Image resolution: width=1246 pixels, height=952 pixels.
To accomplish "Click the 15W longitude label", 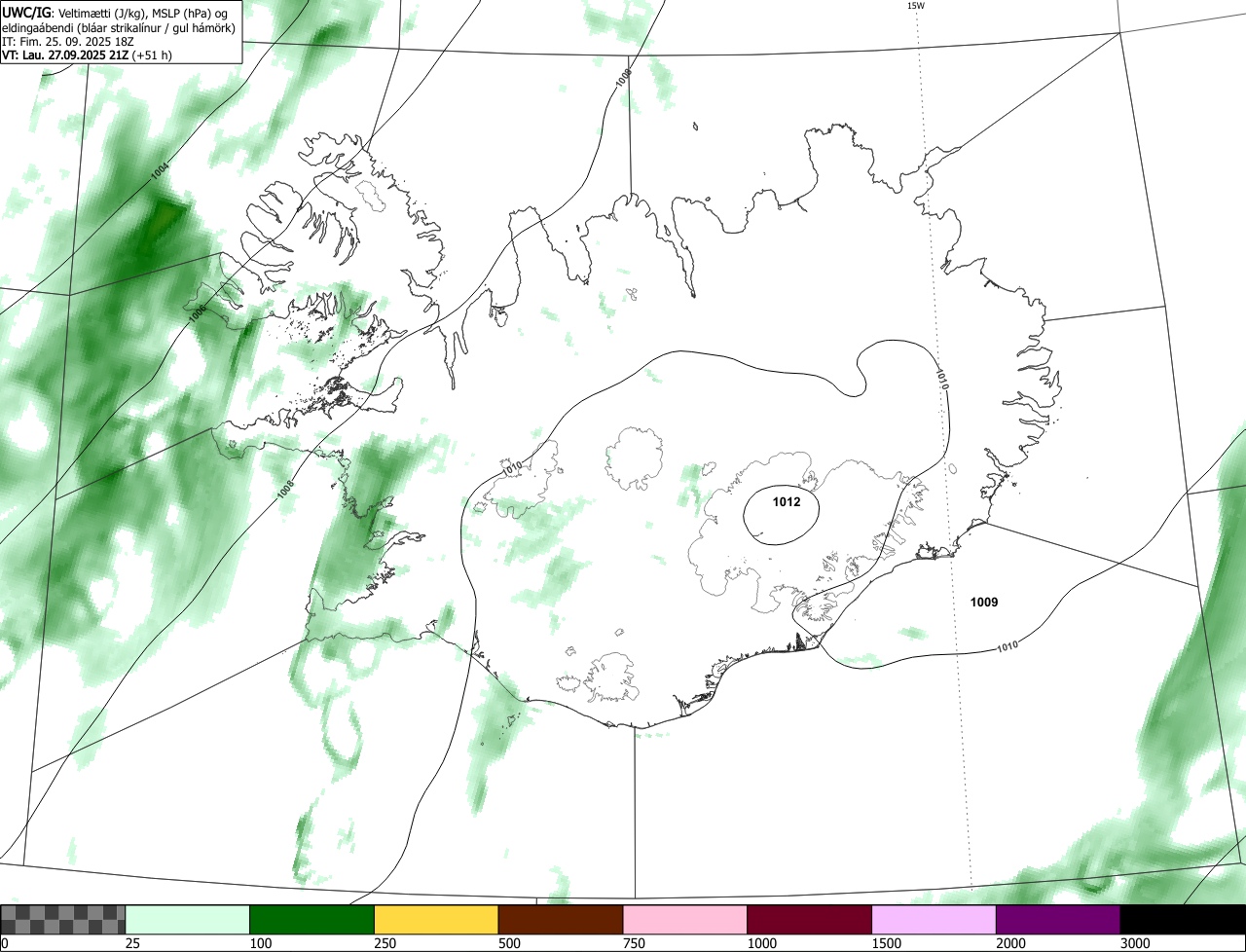I will click(x=915, y=6).
